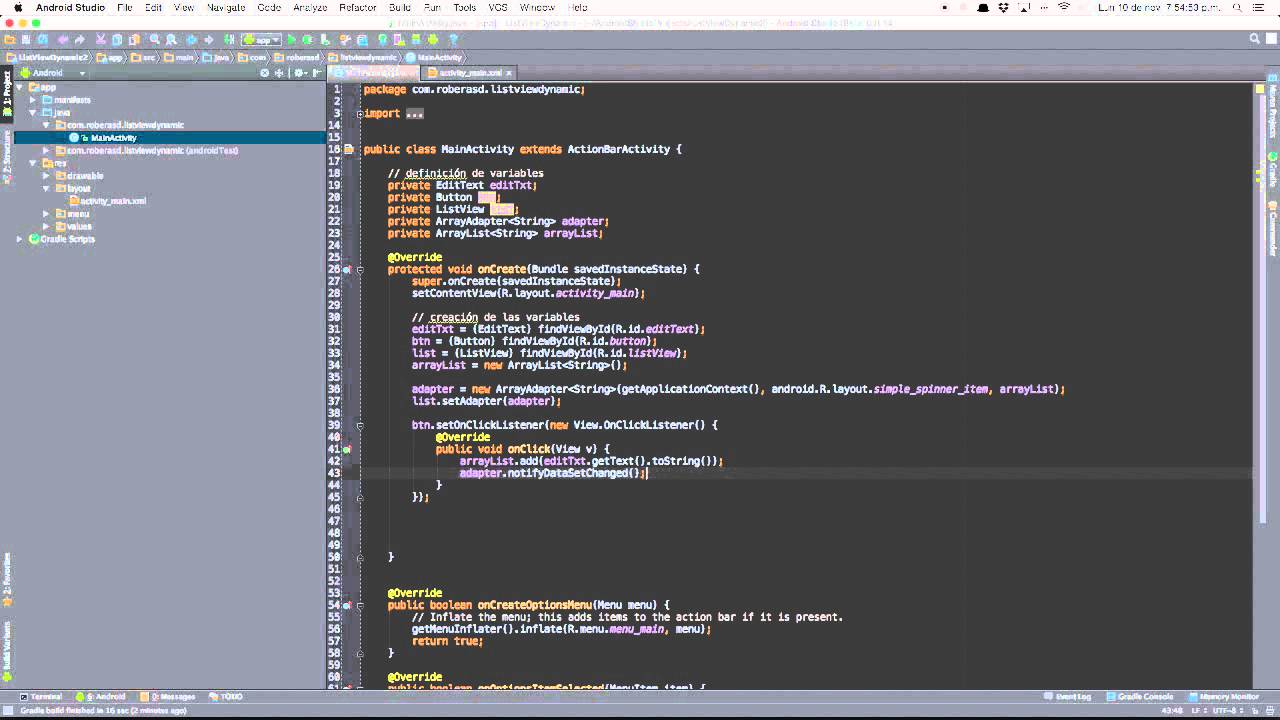Click the scroll-from-source icon in Project panel
This screenshot has width=1280, height=720.
coord(265,73)
